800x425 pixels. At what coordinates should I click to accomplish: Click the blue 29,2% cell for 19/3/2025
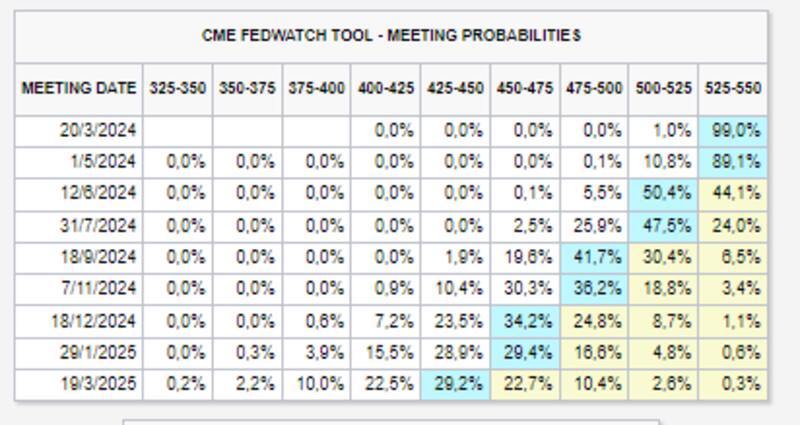(x=456, y=383)
